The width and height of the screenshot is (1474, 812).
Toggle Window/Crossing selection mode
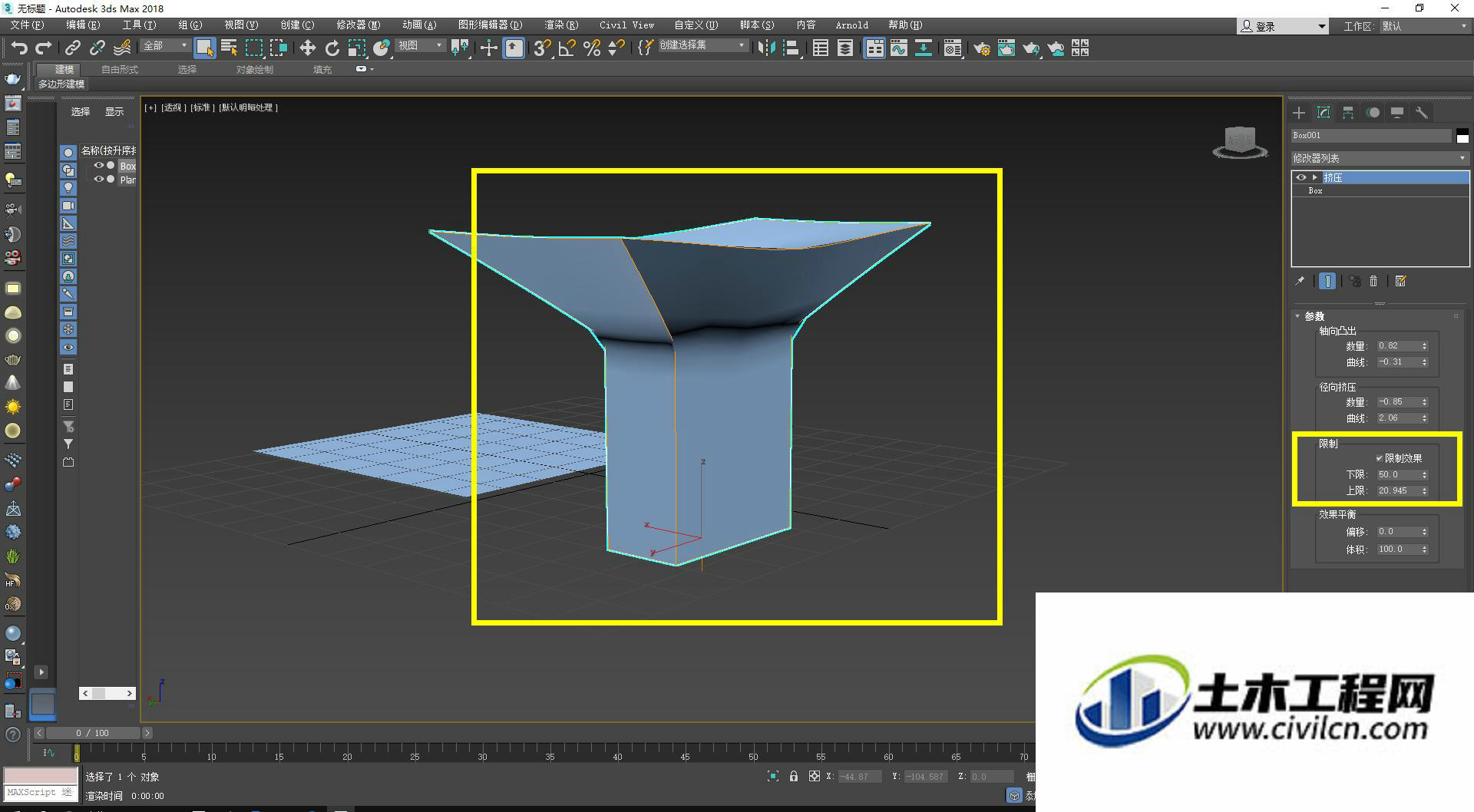click(x=278, y=48)
